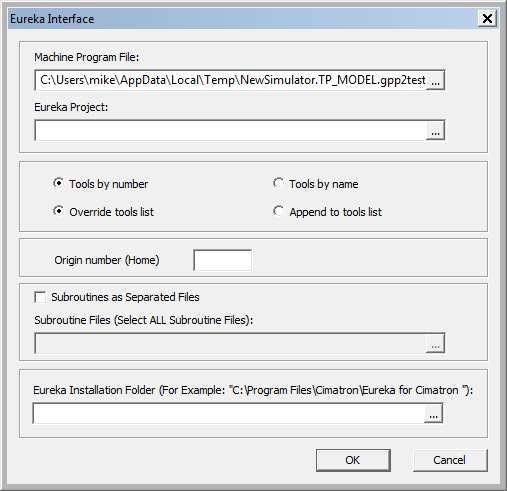The width and height of the screenshot is (507, 491).
Task: Choose Append to tools list
Action: click(x=278, y=211)
